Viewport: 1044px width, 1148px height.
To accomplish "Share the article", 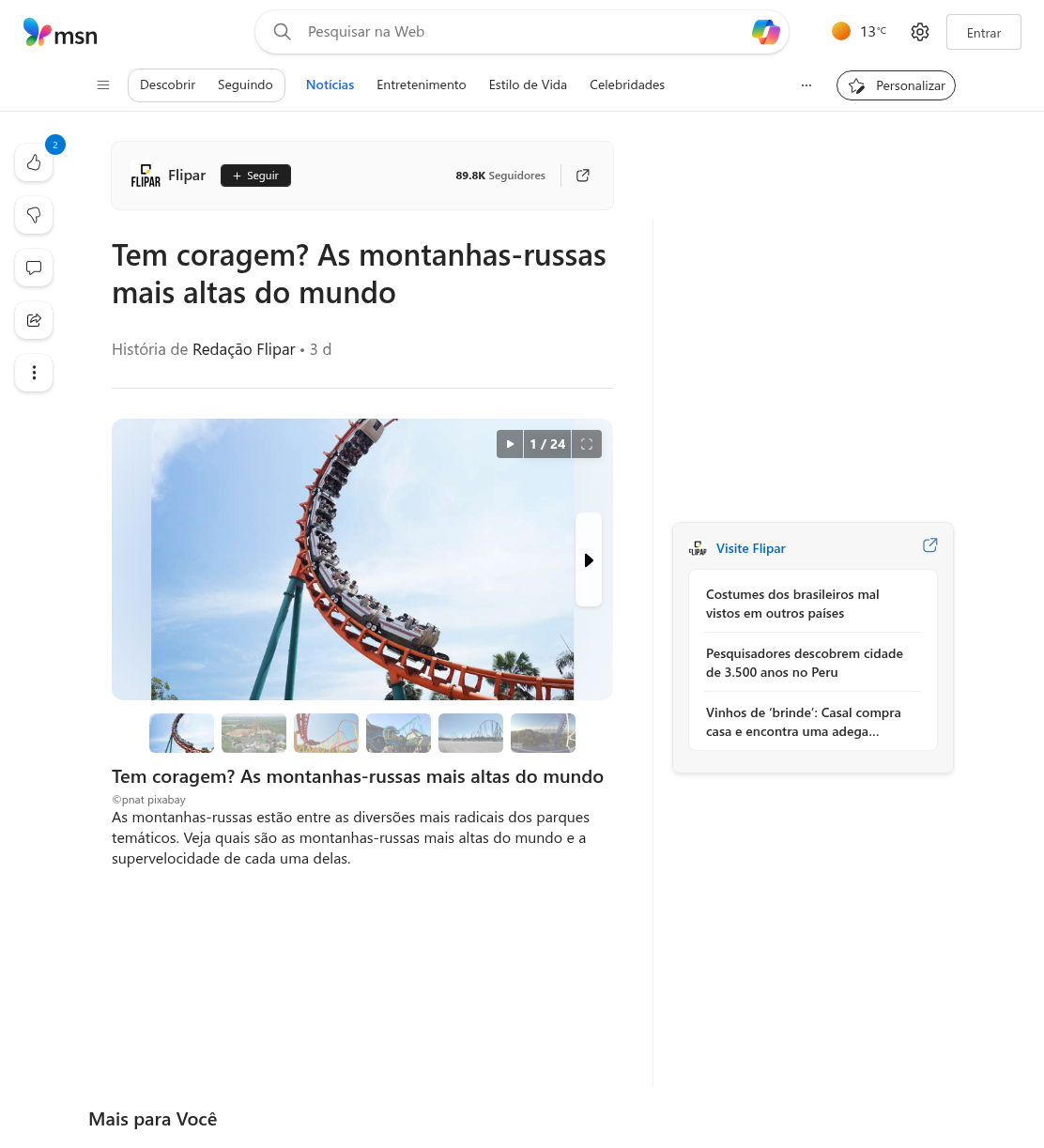I will point(34,320).
